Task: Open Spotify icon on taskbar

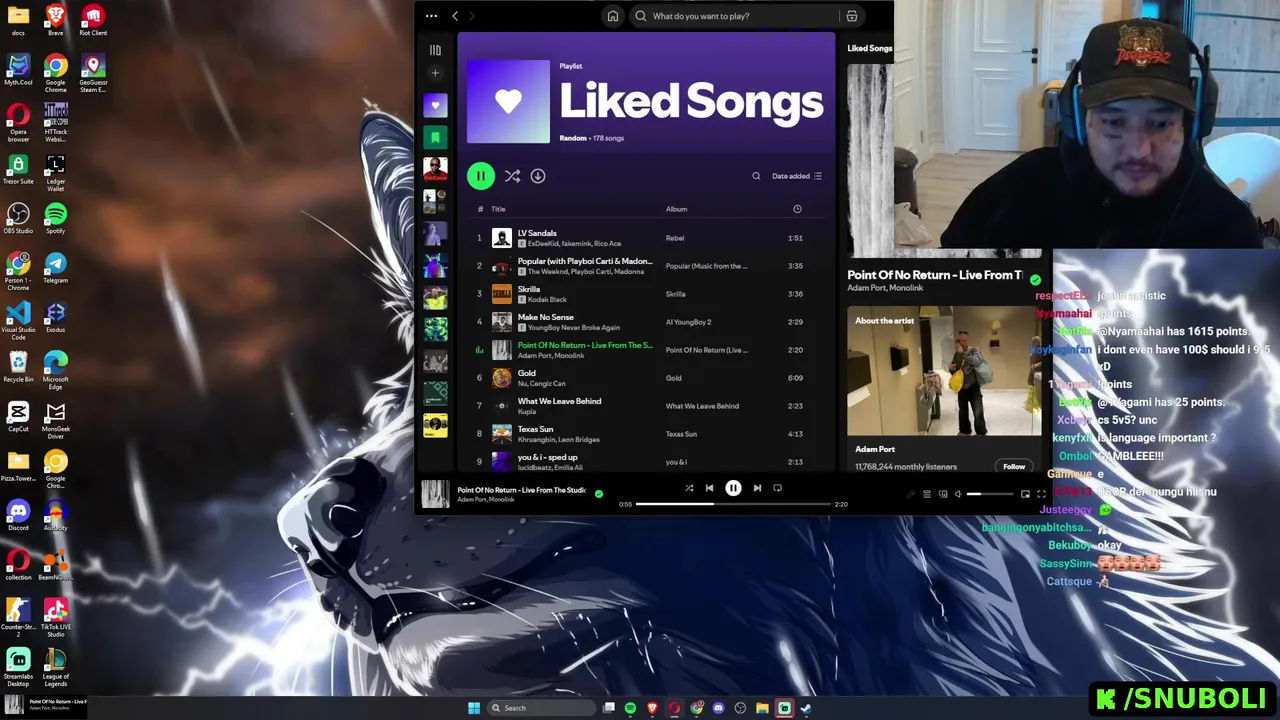Action: click(630, 708)
